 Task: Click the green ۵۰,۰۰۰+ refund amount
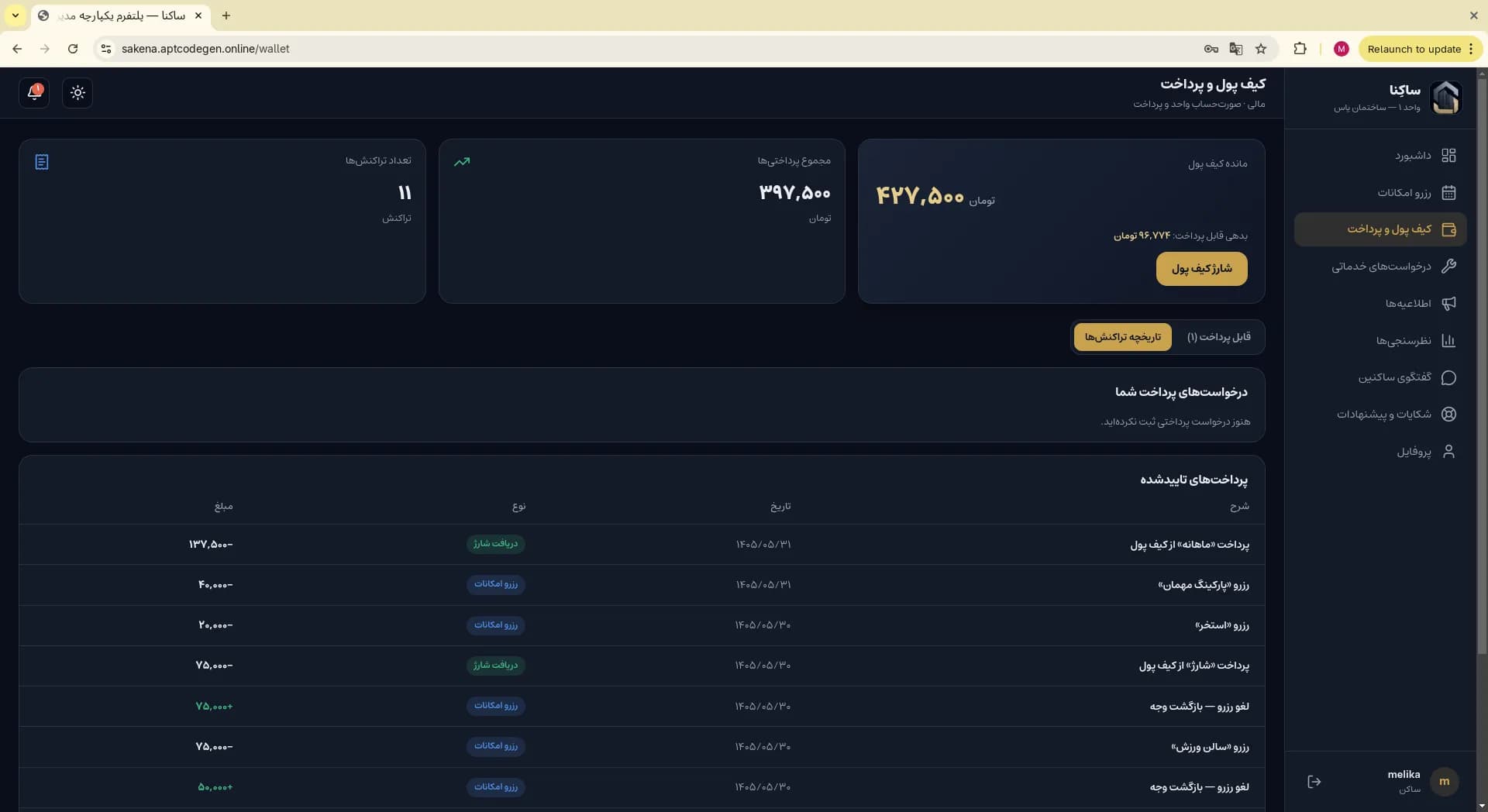[215, 787]
